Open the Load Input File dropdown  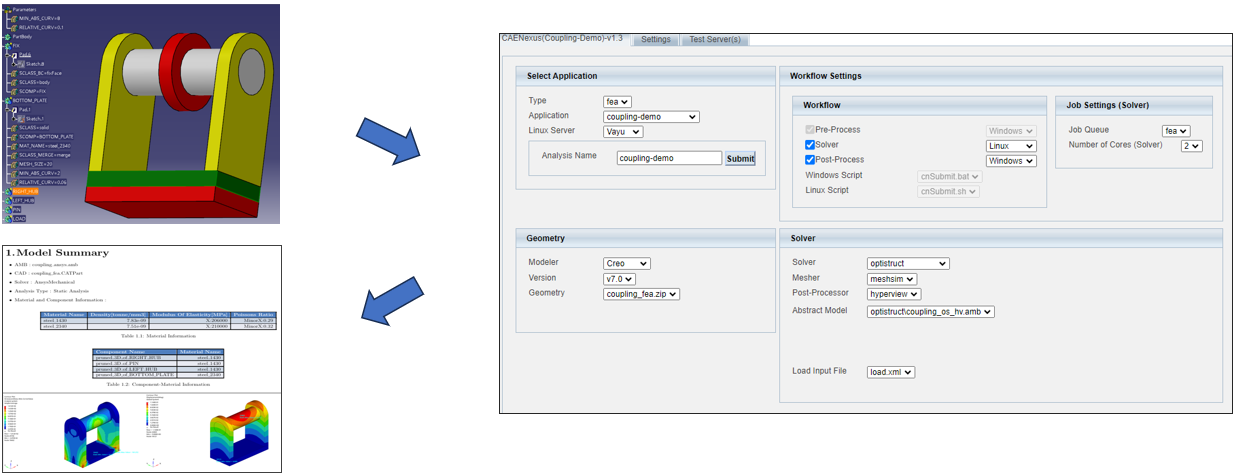pos(890,372)
